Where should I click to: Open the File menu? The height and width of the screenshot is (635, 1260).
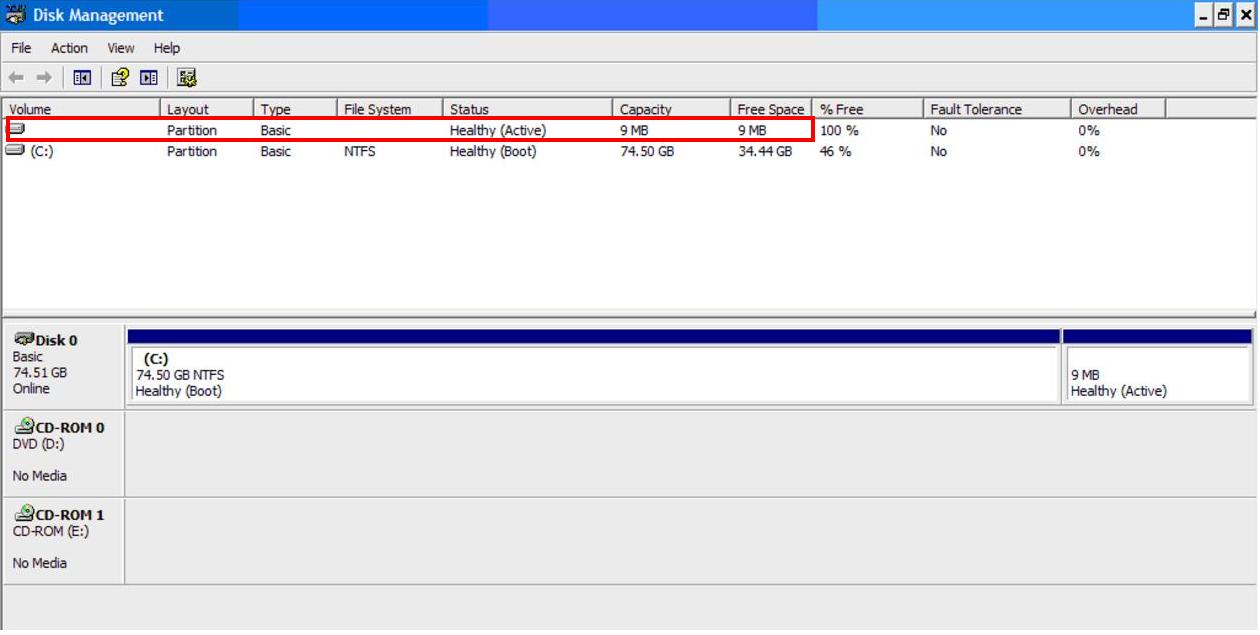pos(21,48)
